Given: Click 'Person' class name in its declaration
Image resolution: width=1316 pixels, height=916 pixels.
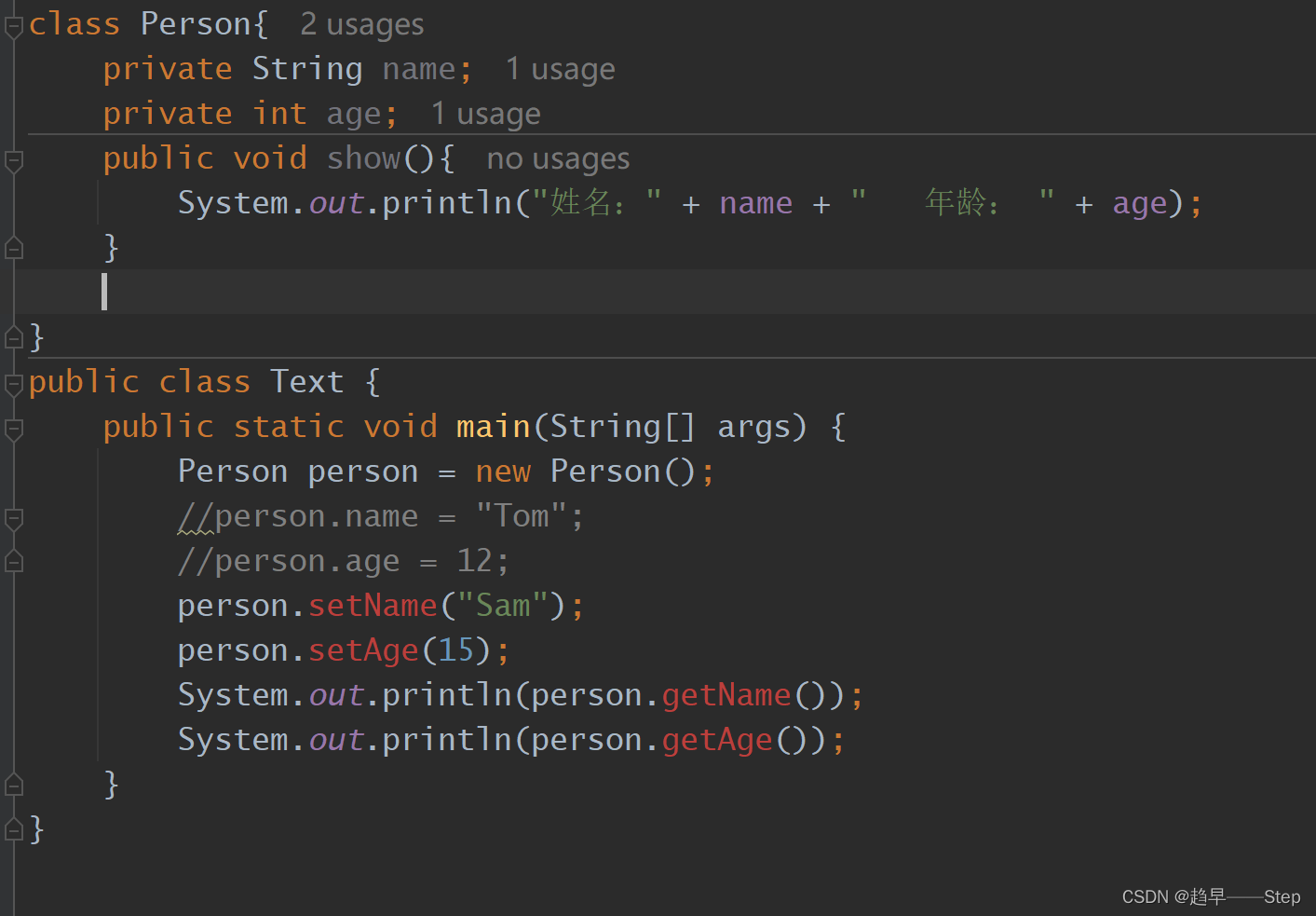Looking at the screenshot, I should [x=196, y=24].
